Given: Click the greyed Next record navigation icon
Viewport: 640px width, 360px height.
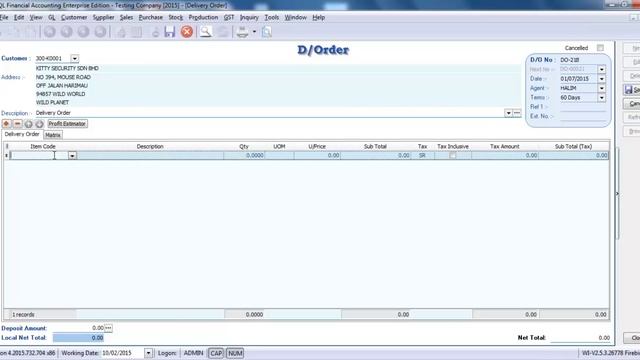Looking at the screenshot, I should click(x=83, y=32).
